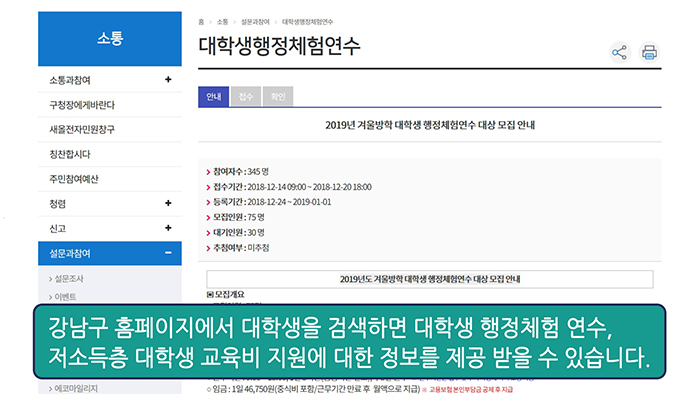This screenshot has height=394, width=700.
Task: Click the 소통 sidebar header
Action: (110, 39)
